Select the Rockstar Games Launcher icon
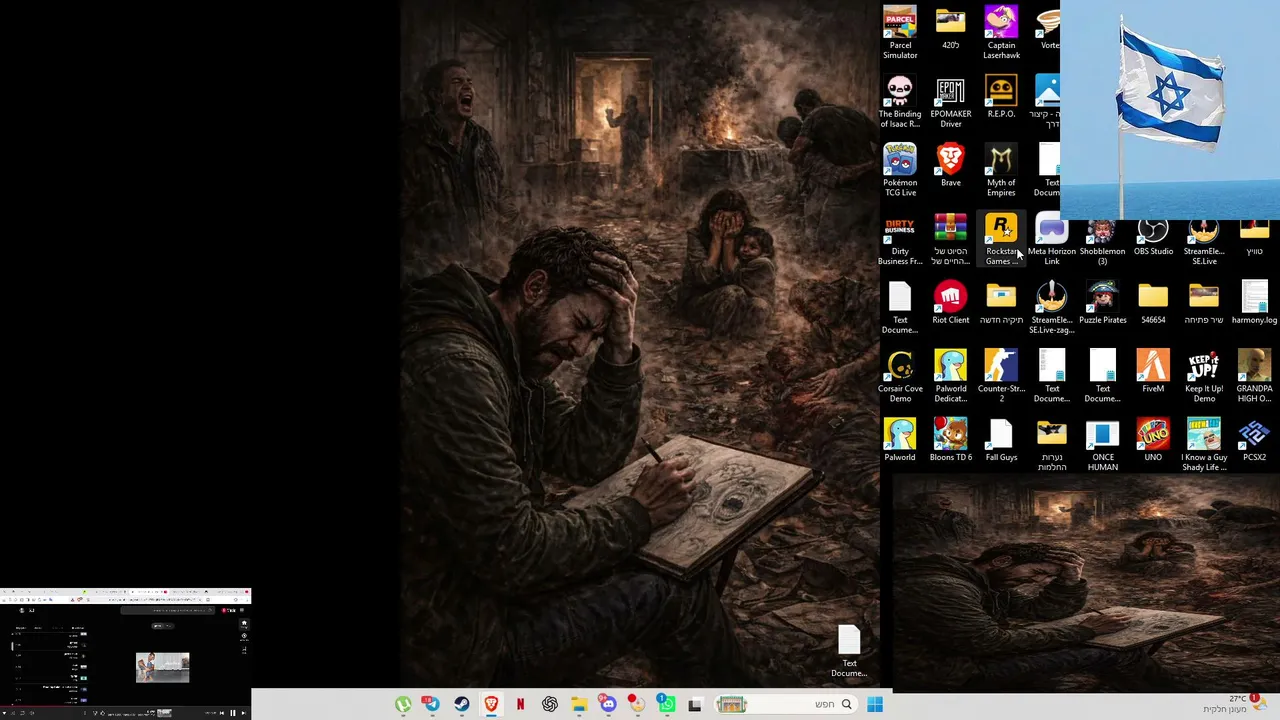 1001,239
